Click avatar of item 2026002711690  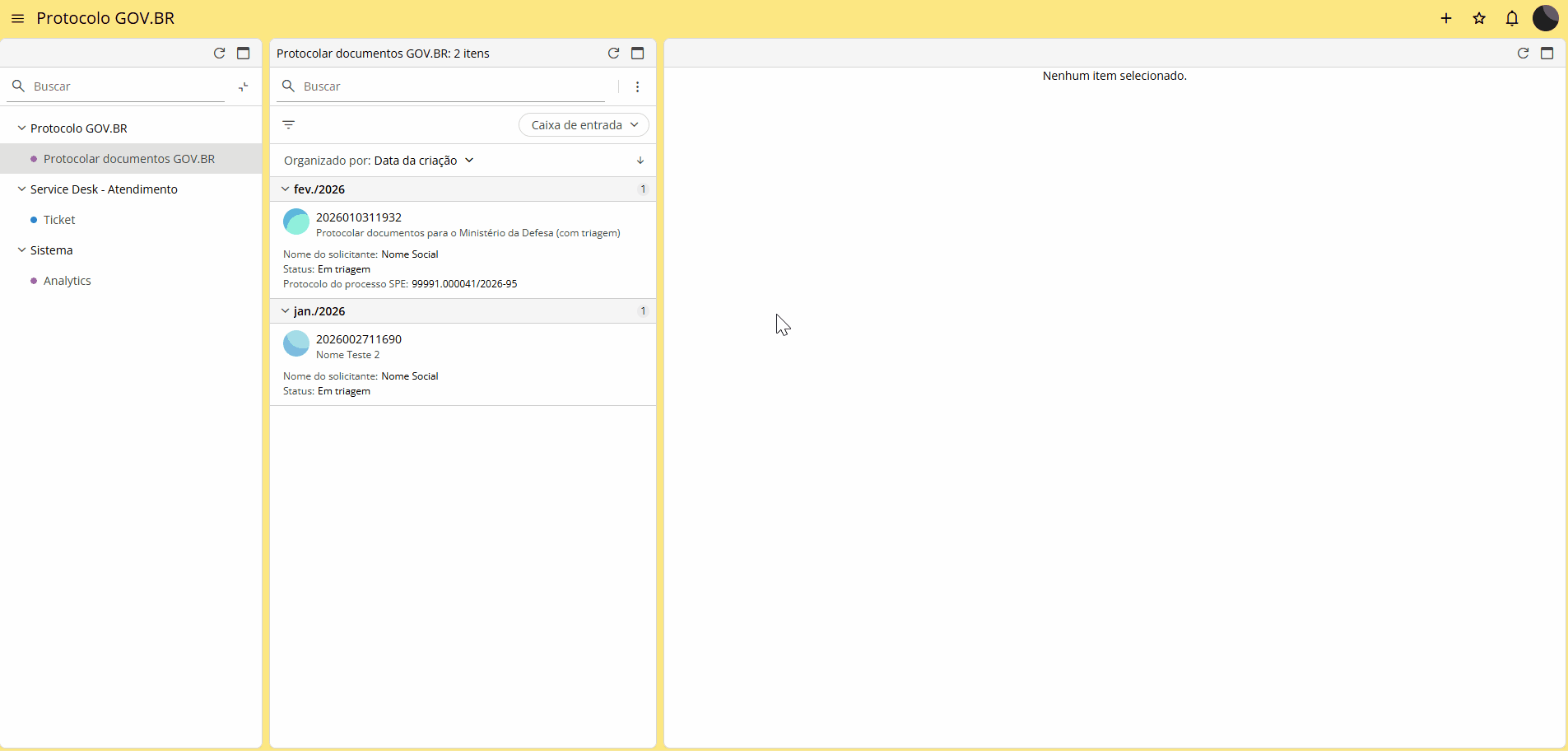(296, 343)
